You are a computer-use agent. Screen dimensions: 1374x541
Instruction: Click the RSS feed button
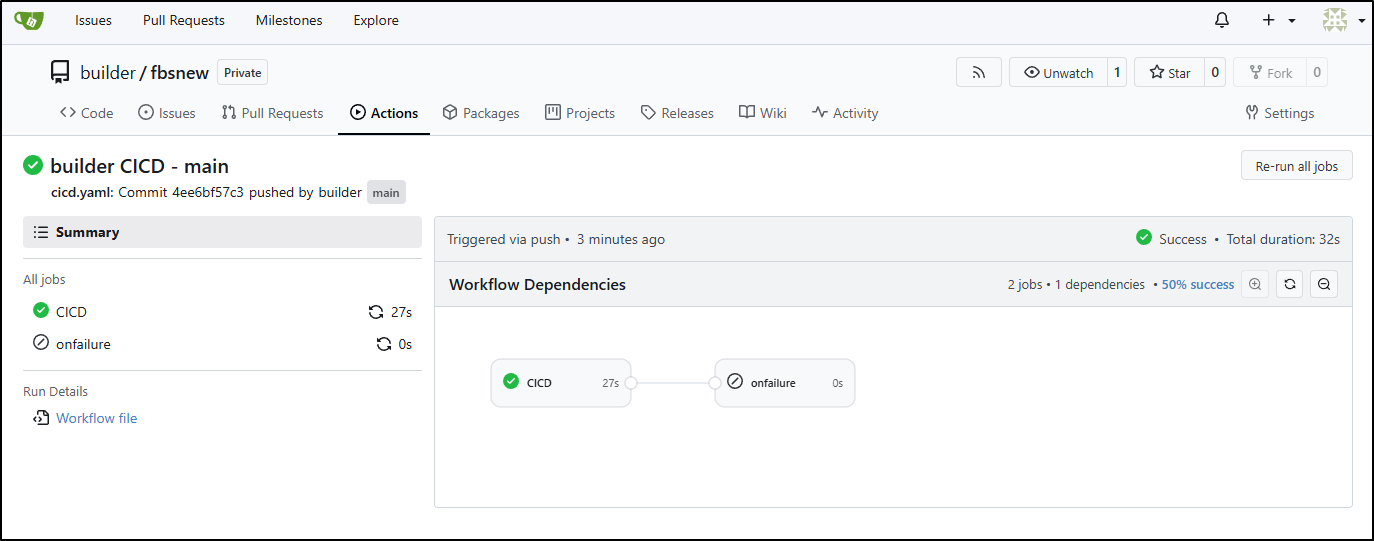979,73
